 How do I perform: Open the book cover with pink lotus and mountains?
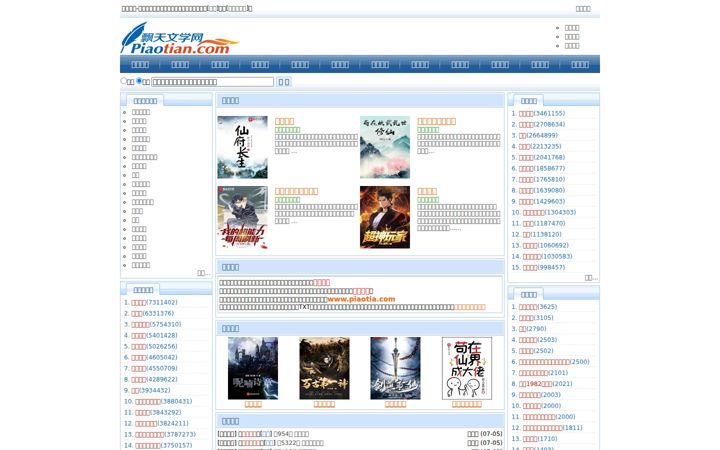385,147
